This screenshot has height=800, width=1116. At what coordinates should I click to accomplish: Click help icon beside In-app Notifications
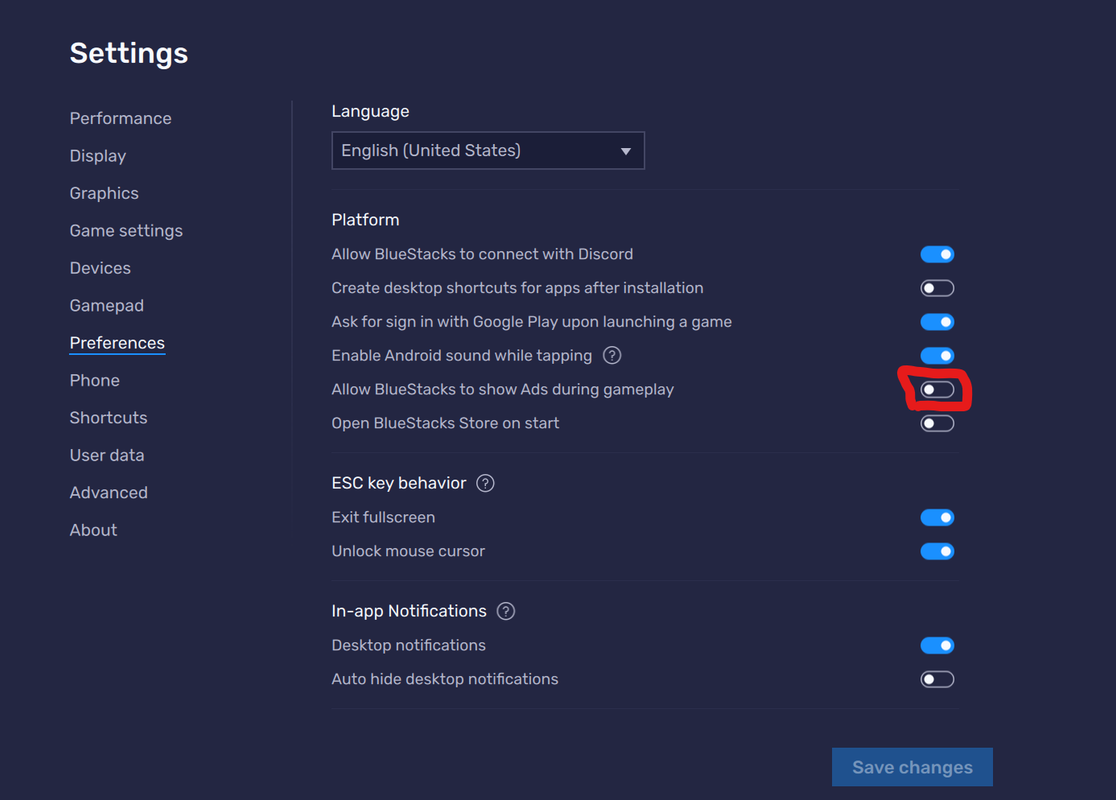(505, 611)
